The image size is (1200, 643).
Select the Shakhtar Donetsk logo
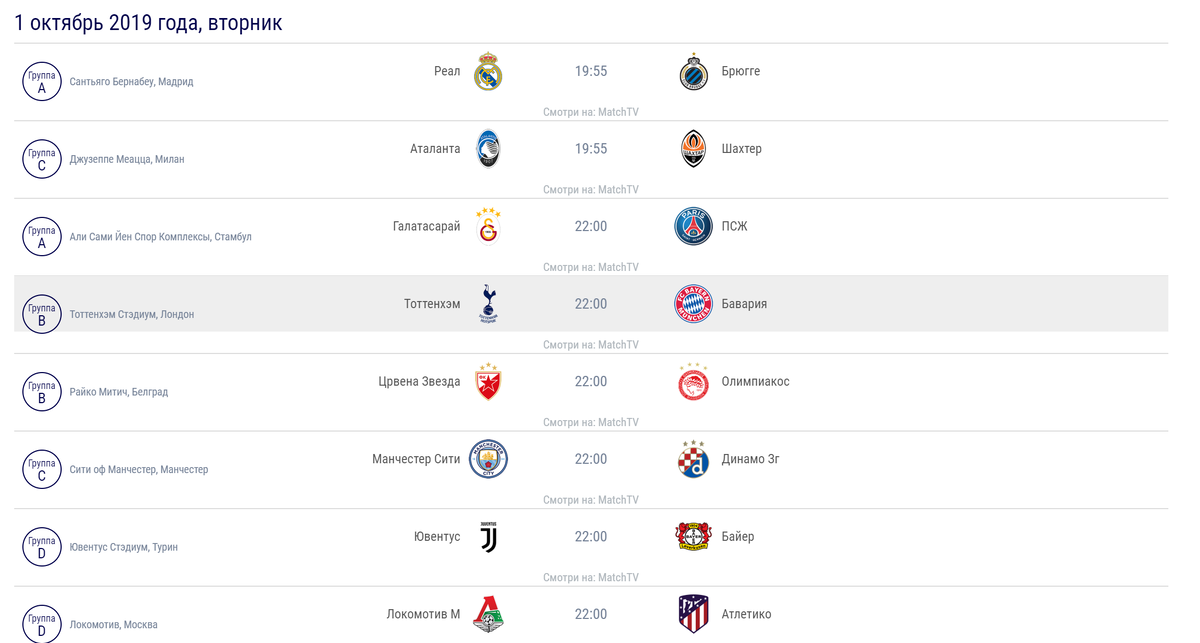click(x=693, y=149)
